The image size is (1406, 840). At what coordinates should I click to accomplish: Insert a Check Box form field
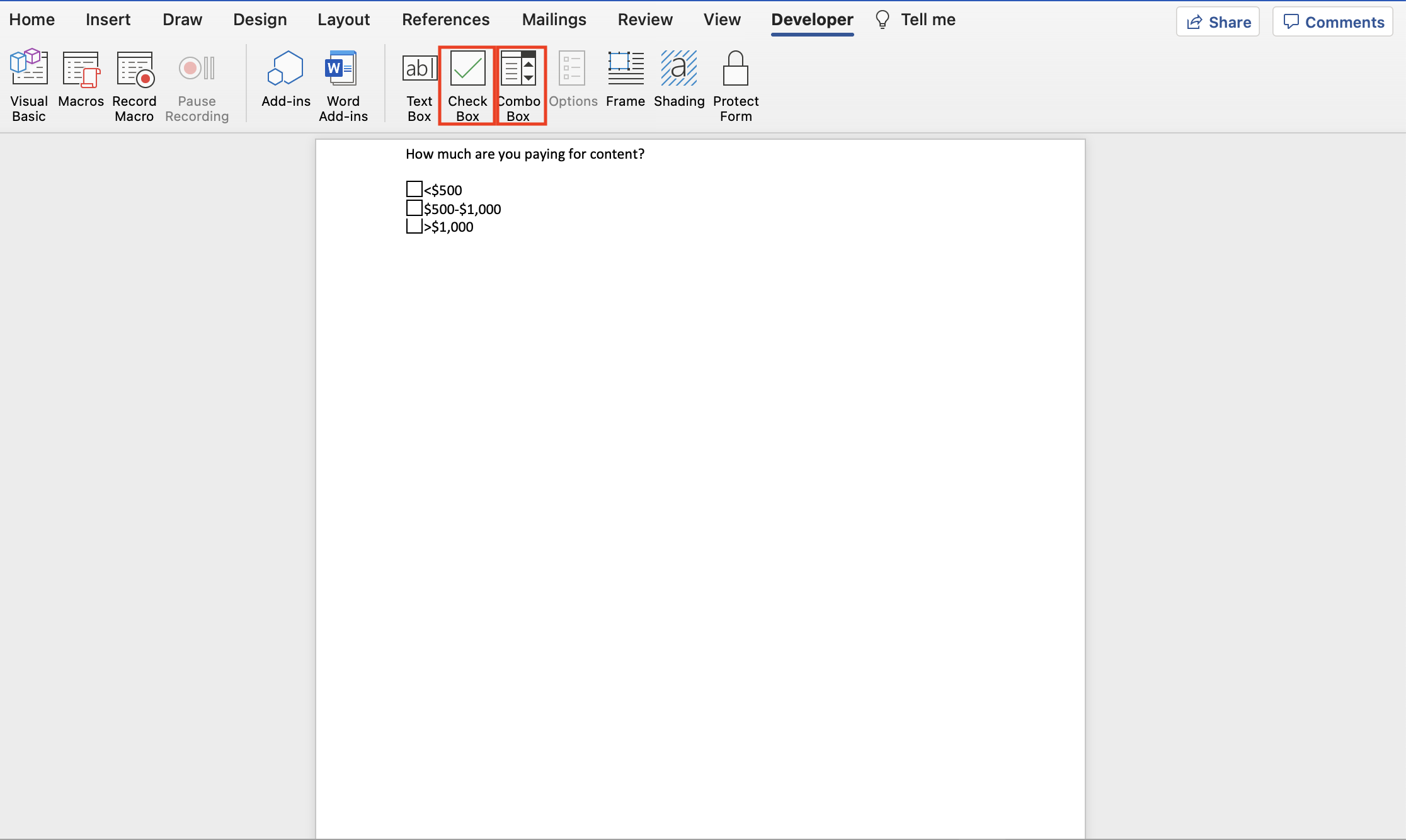pos(467,85)
